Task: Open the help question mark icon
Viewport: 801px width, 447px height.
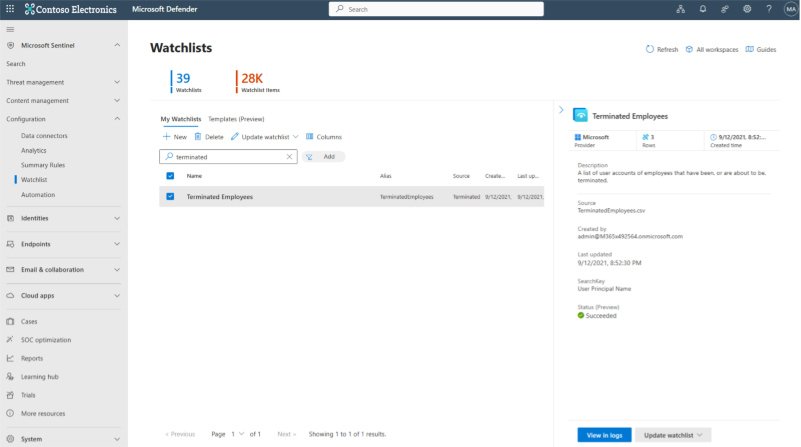Action: coord(769,9)
